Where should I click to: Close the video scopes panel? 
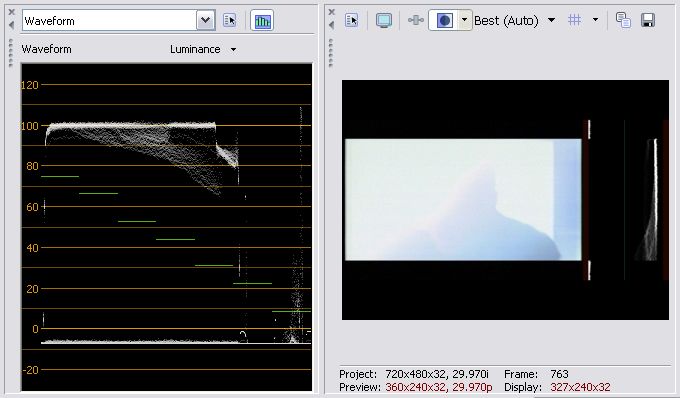(x=12, y=12)
